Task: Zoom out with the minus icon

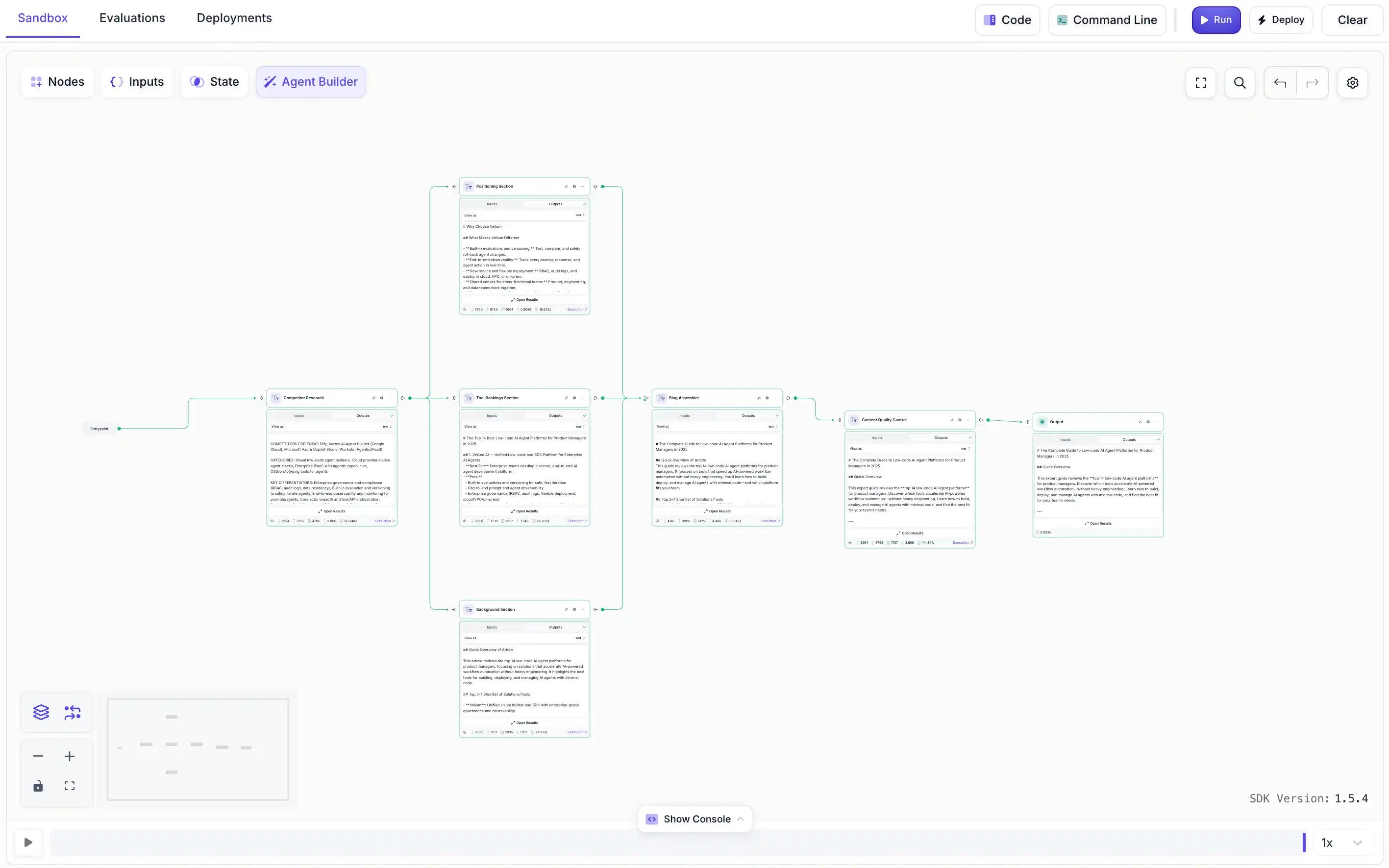Action: [38, 756]
